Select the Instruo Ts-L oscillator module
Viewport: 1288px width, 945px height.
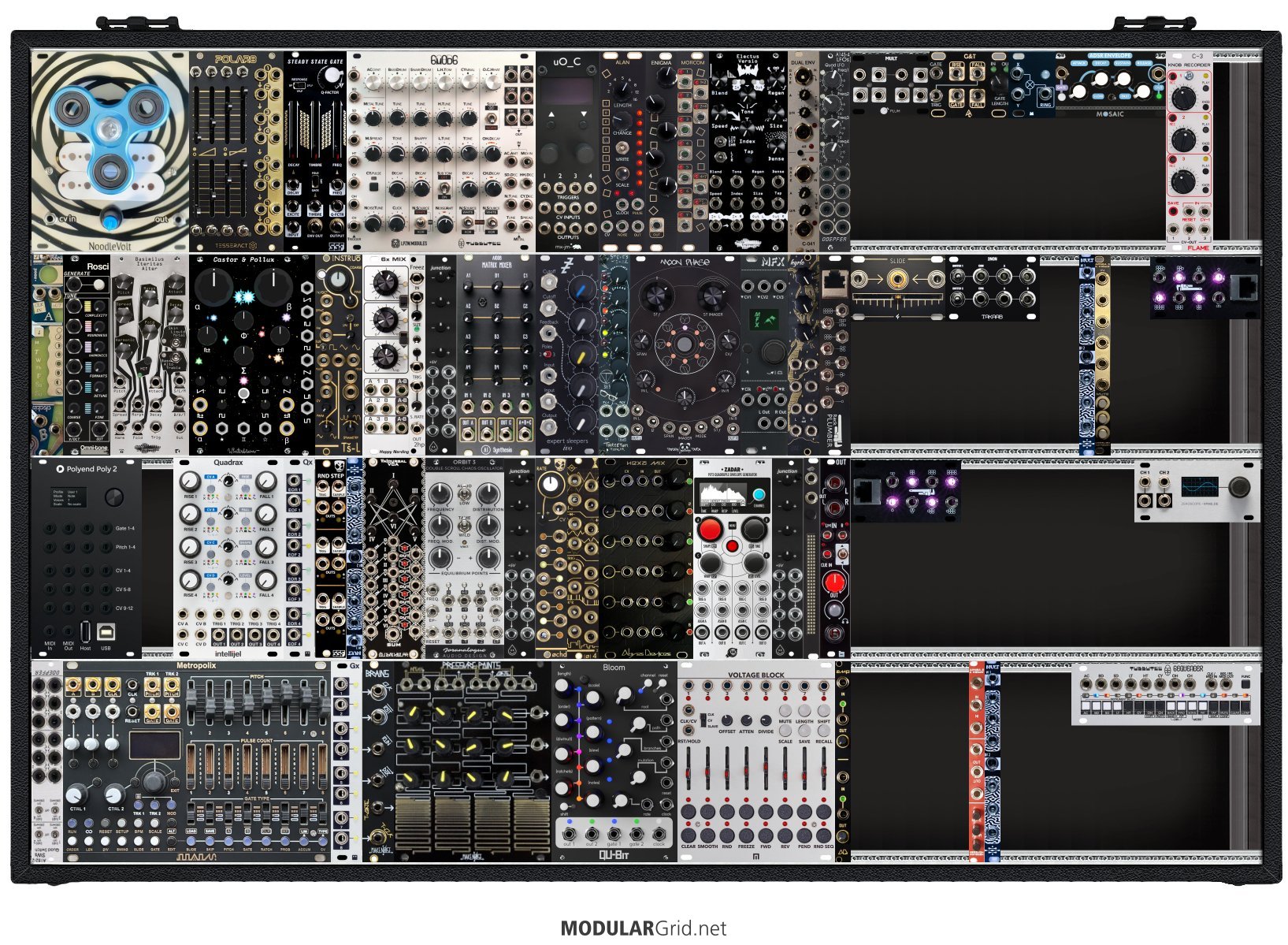[x=339, y=355]
